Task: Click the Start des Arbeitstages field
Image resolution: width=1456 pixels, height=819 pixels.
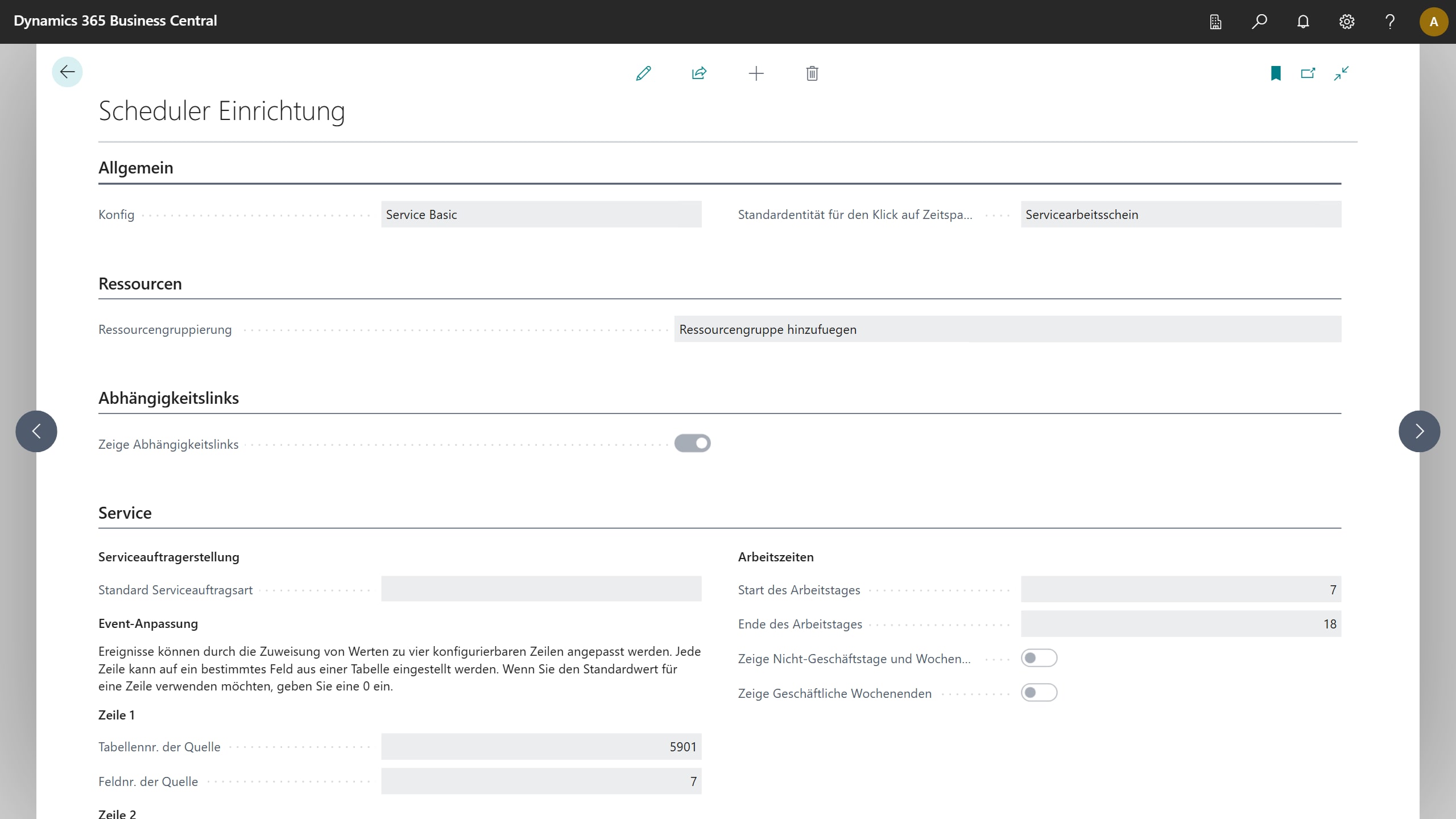Action: [x=1181, y=589]
